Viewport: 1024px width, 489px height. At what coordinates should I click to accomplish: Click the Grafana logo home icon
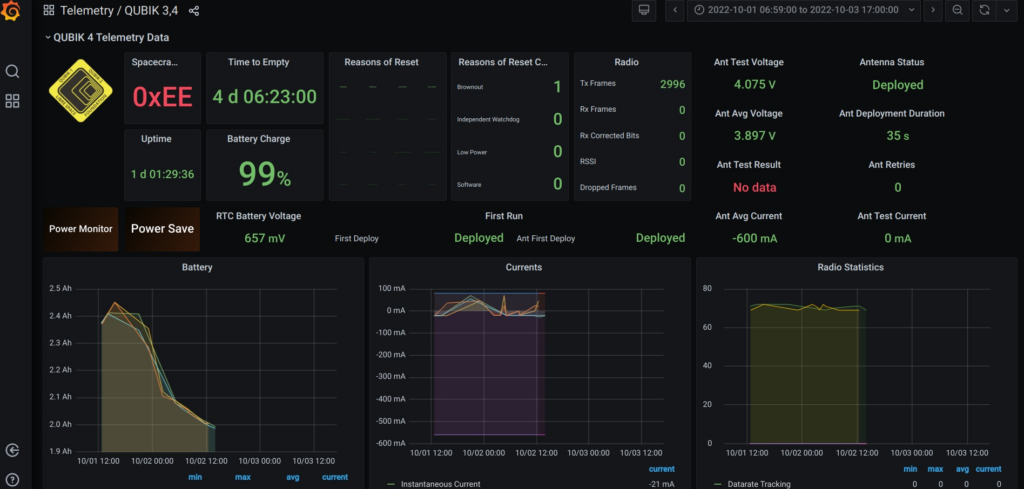(13, 11)
